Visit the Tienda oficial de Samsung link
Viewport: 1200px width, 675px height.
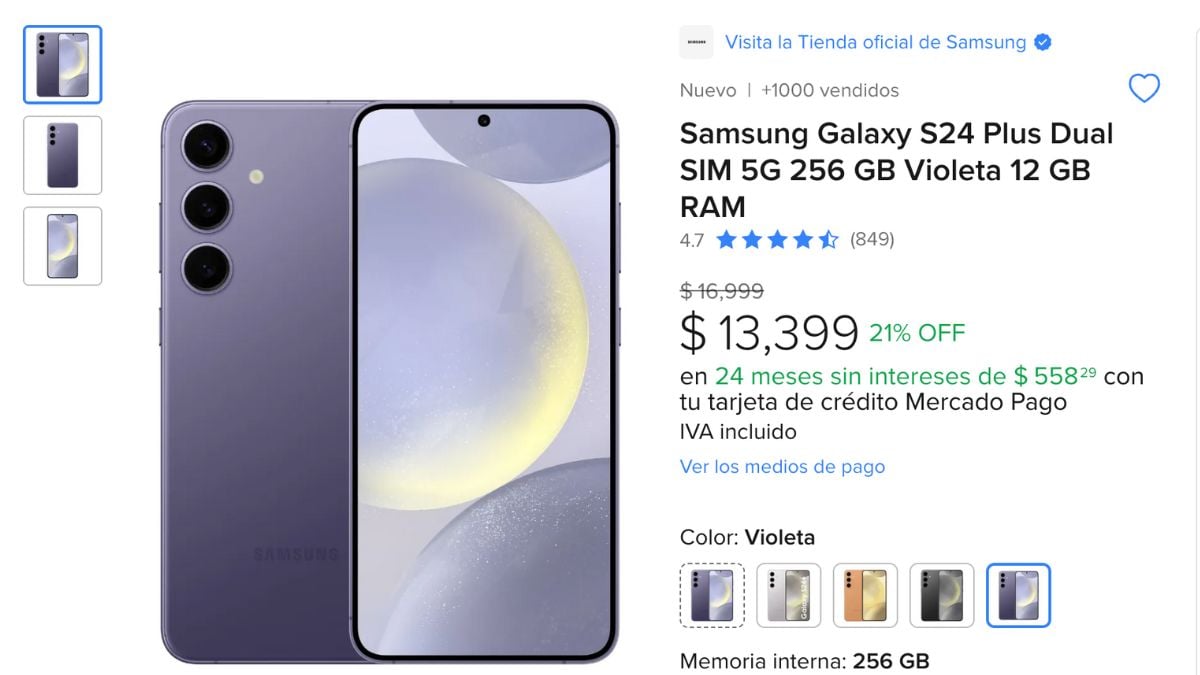[x=876, y=42]
